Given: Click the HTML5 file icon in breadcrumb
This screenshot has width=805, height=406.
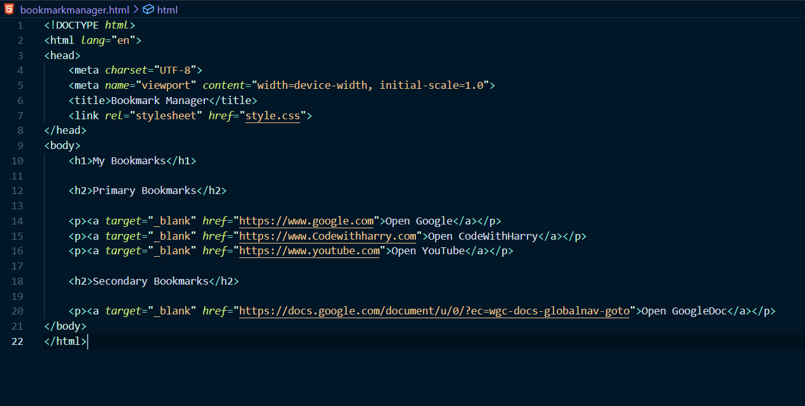Looking at the screenshot, I should click(9, 9).
